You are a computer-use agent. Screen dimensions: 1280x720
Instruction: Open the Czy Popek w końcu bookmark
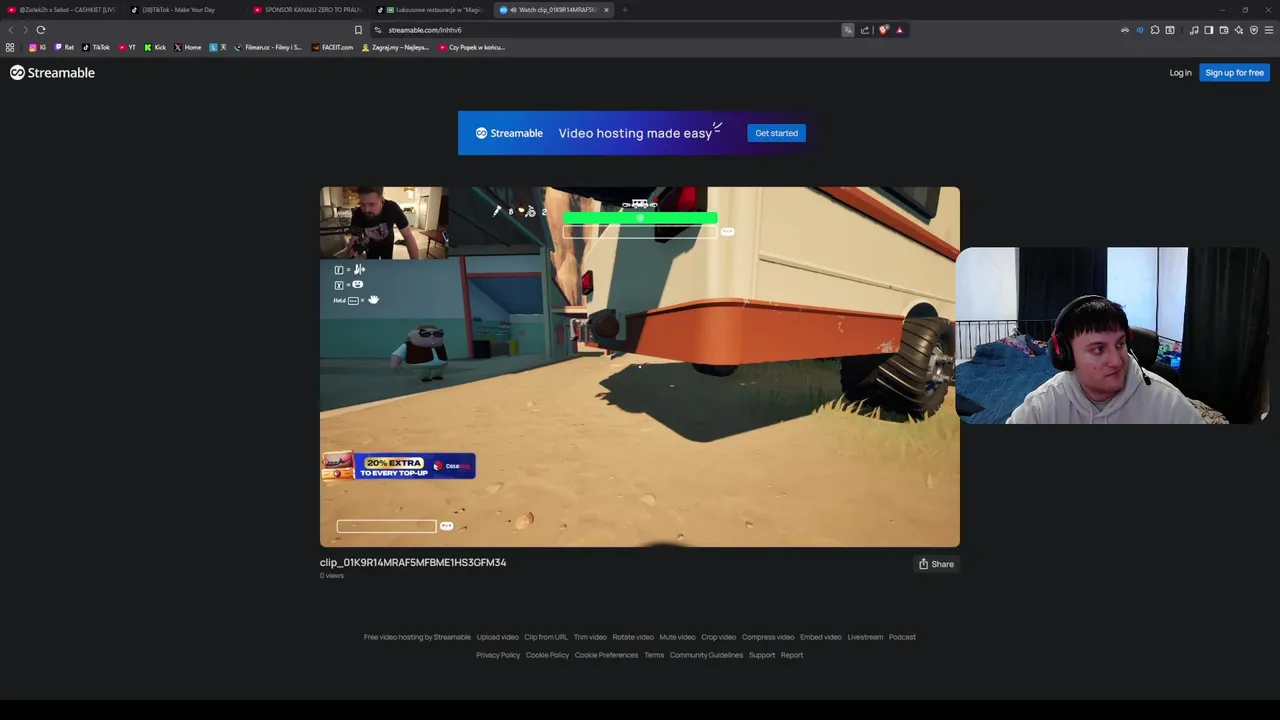tap(472, 47)
